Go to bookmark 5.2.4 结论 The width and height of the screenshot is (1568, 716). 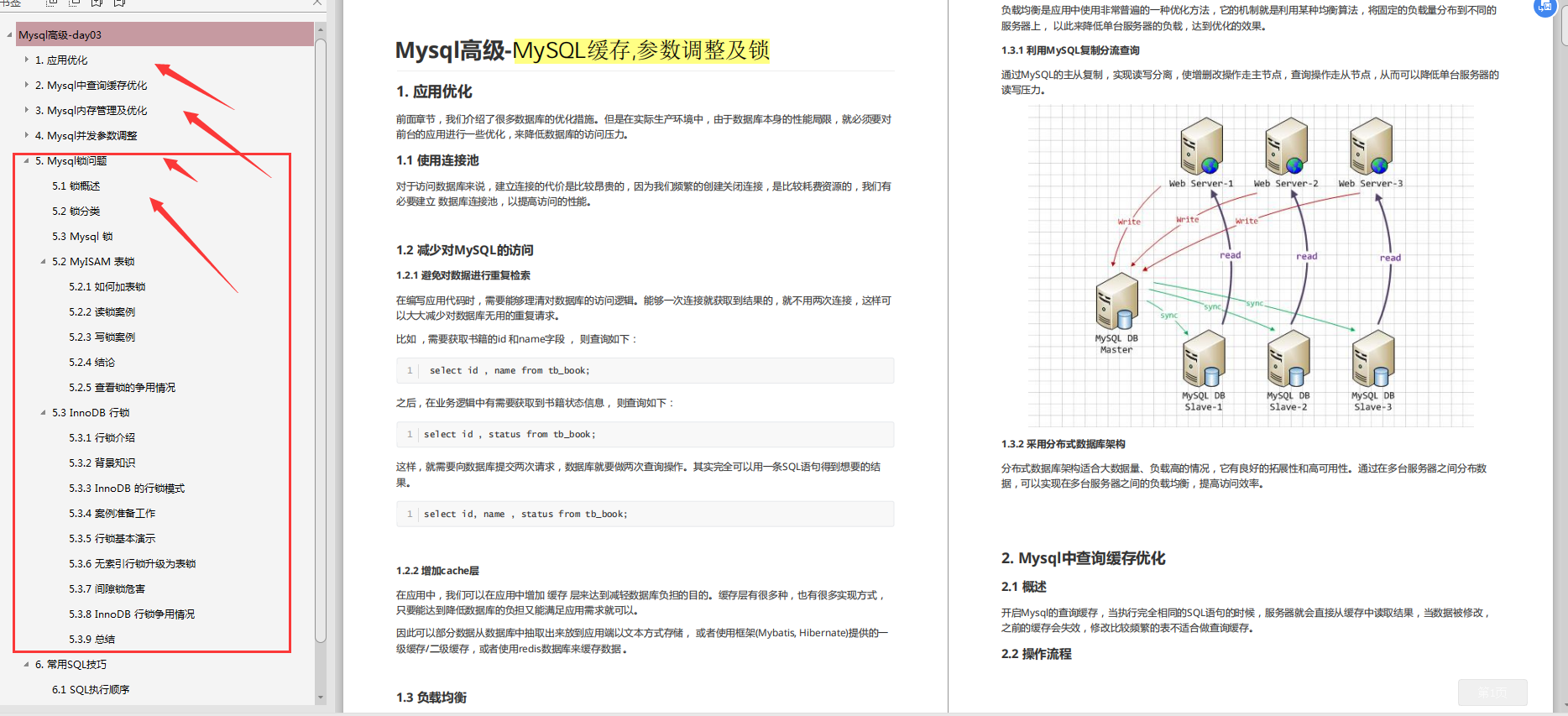[x=91, y=362]
